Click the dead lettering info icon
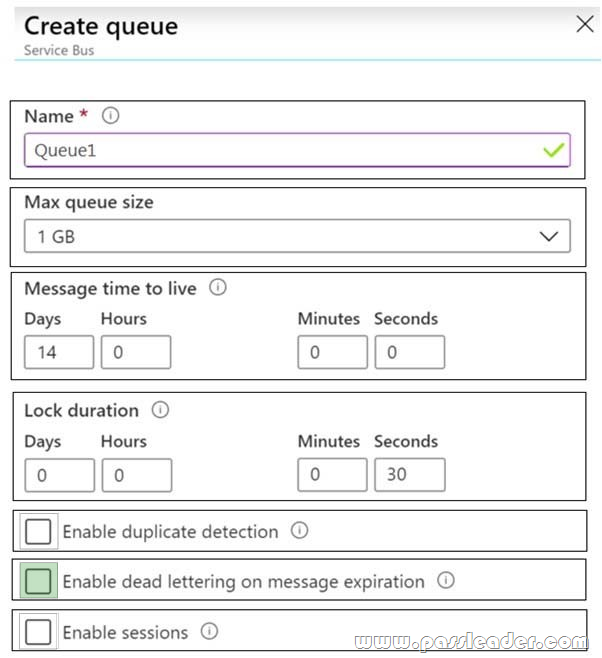602x658 pixels. coord(446,580)
